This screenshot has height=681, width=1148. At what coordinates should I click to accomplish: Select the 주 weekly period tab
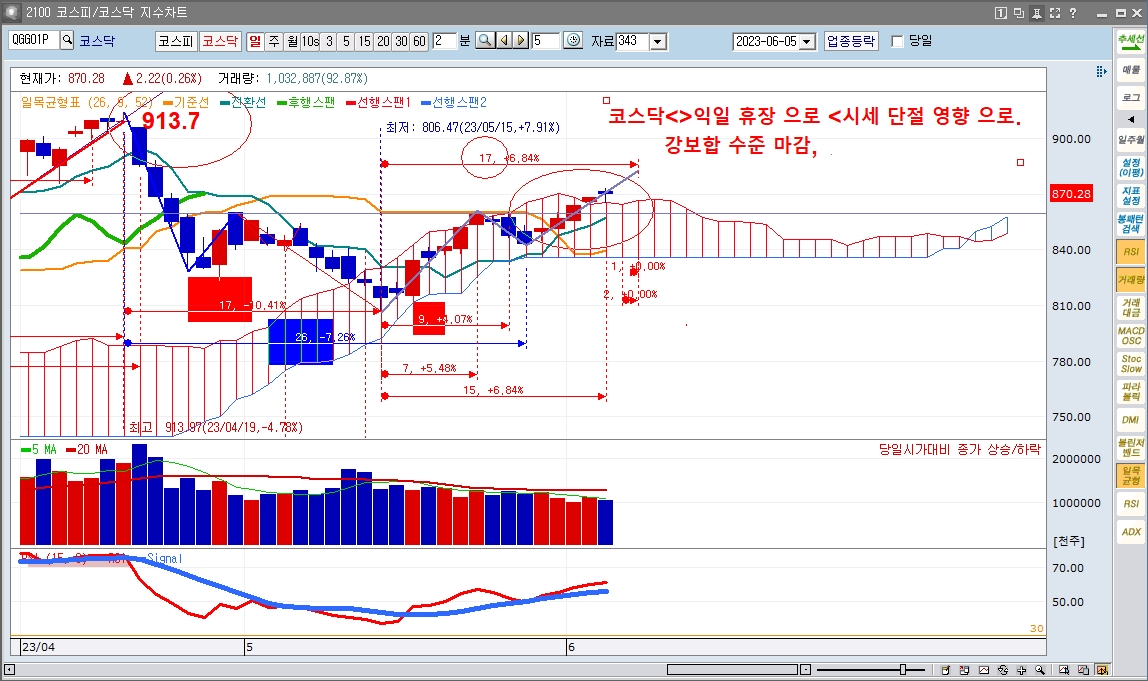(x=274, y=41)
